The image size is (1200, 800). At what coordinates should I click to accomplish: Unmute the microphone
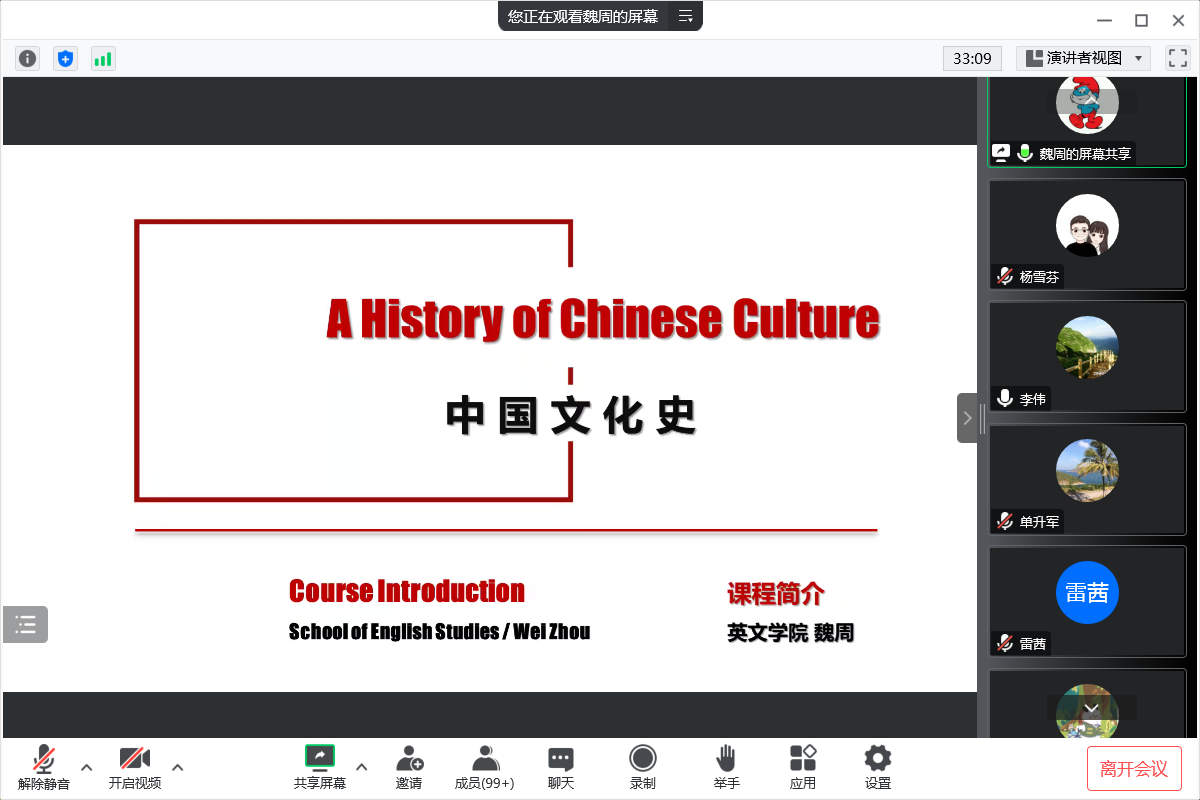[44, 767]
